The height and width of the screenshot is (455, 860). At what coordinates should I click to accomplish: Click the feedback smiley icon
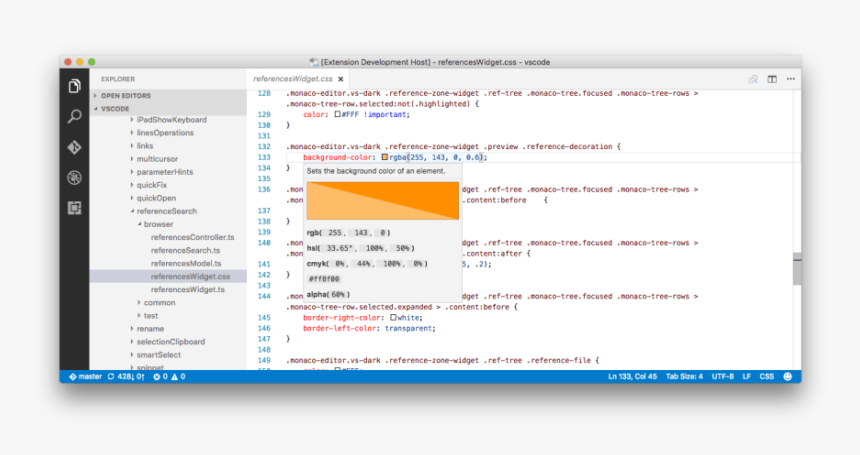pos(788,377)
